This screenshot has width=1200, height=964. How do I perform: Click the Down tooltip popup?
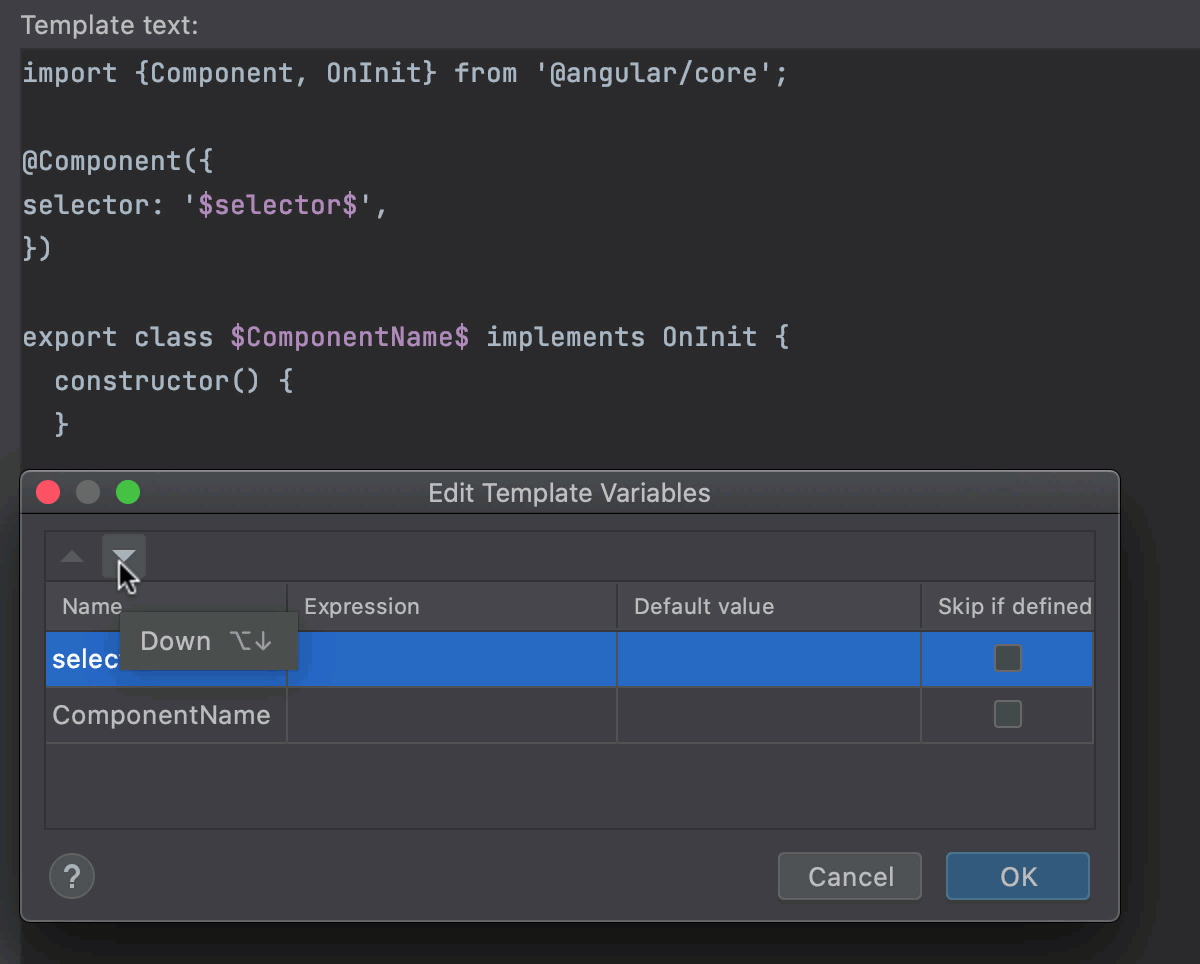[x=208, y=640]
